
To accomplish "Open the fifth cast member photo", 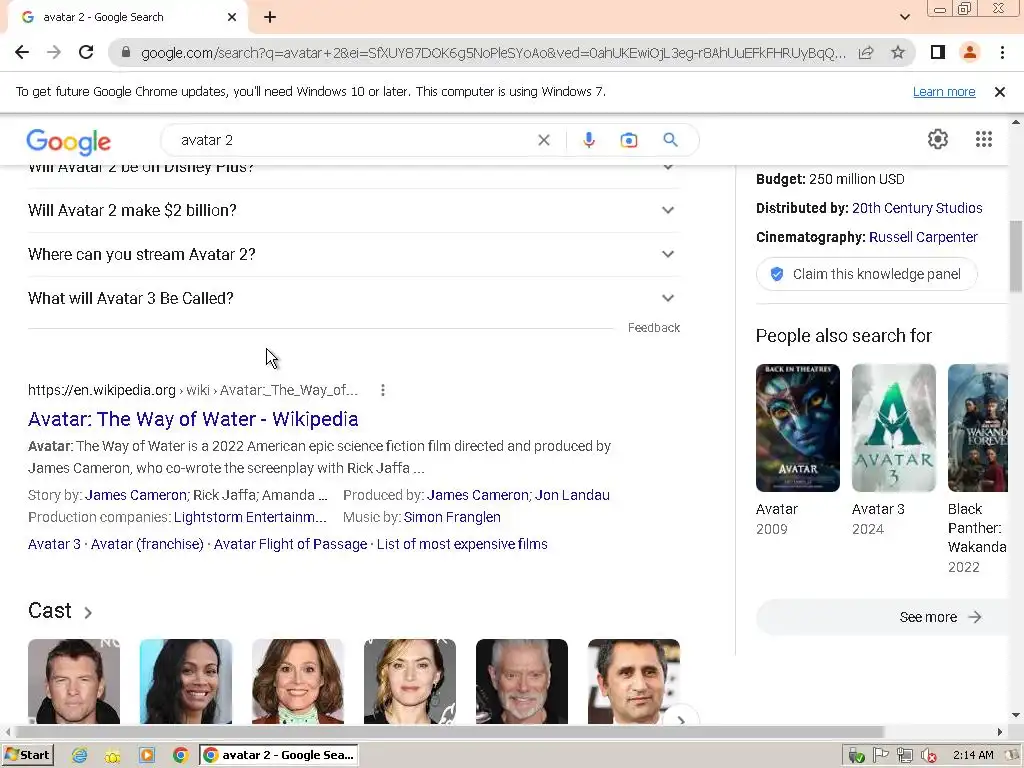I will [522, 681].
